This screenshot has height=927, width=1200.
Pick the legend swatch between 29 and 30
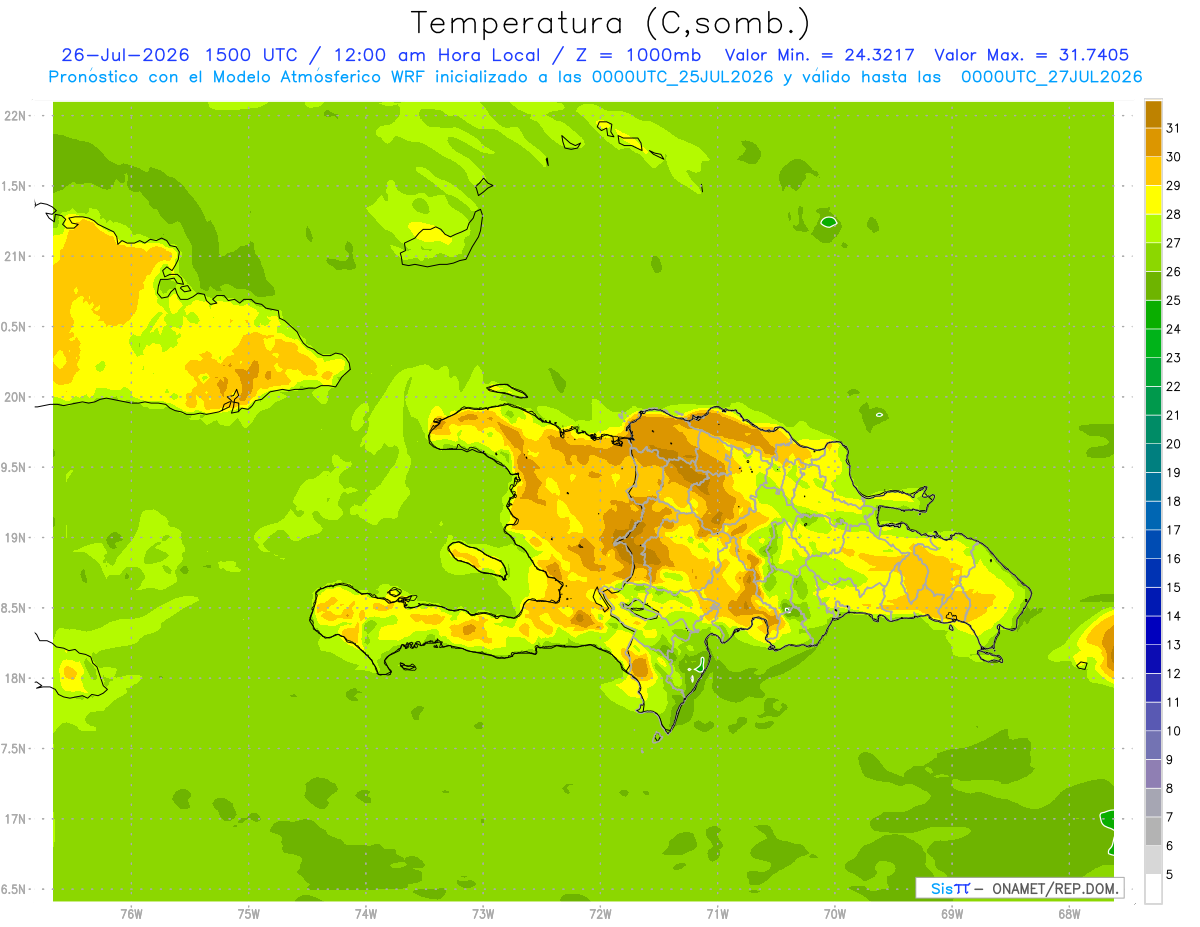(x=1153, y=171)
